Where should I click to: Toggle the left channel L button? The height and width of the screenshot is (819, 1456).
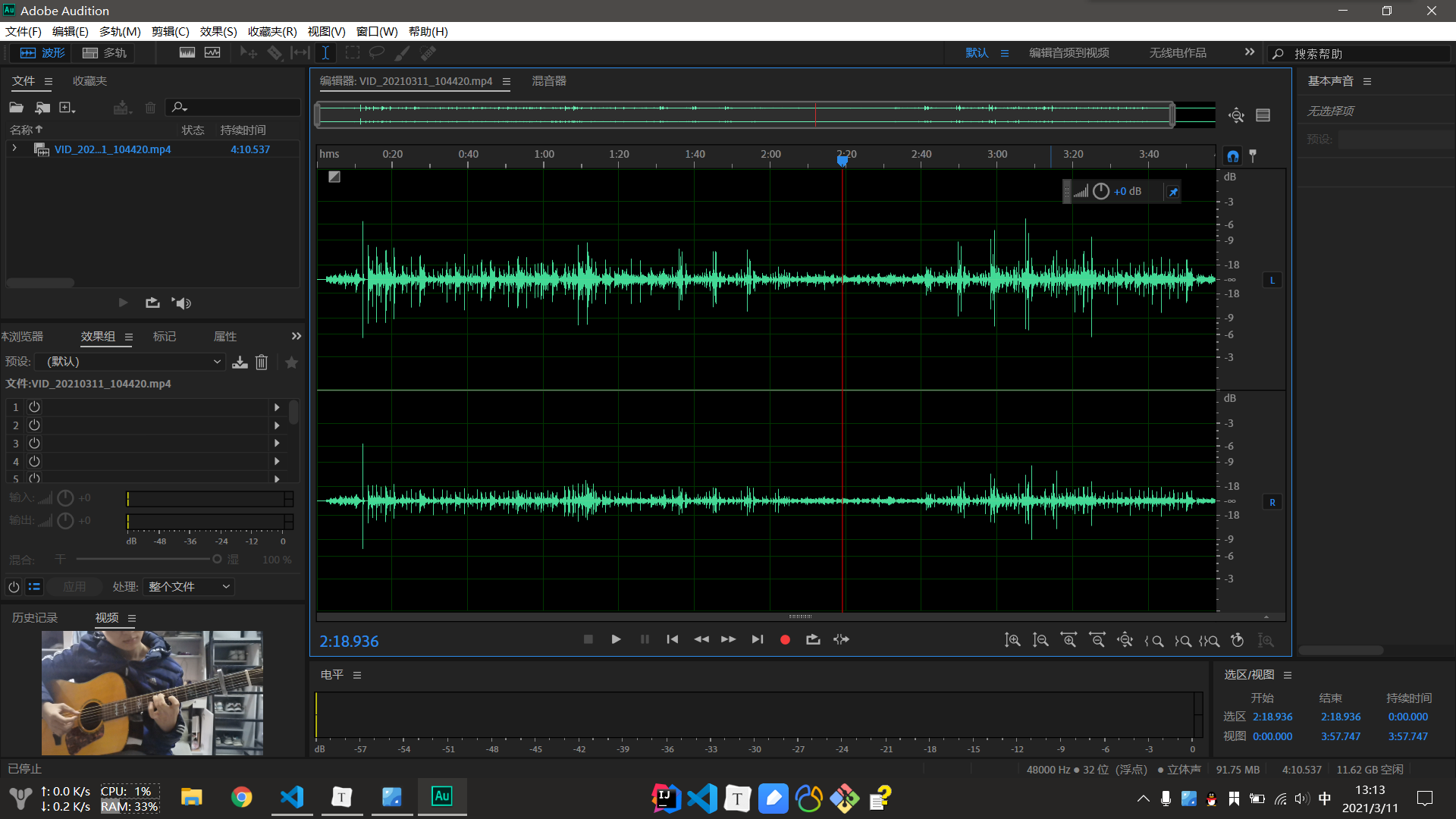coord(1272,281)
